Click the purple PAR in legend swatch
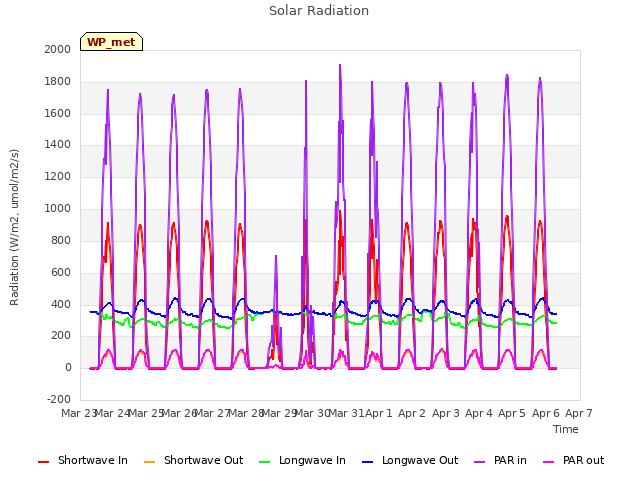 479,462
